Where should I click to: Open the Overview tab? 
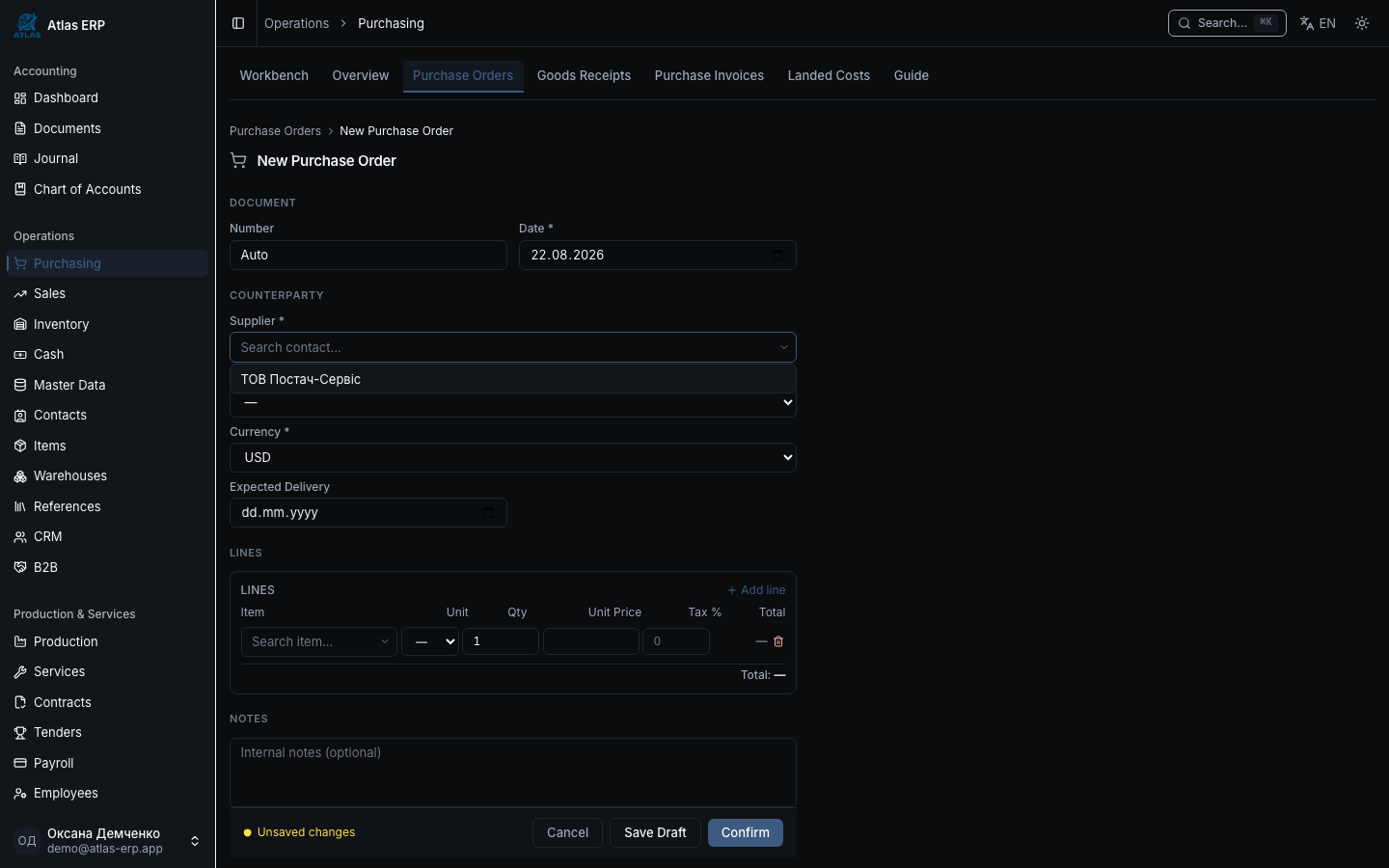[x=361, y=75]
